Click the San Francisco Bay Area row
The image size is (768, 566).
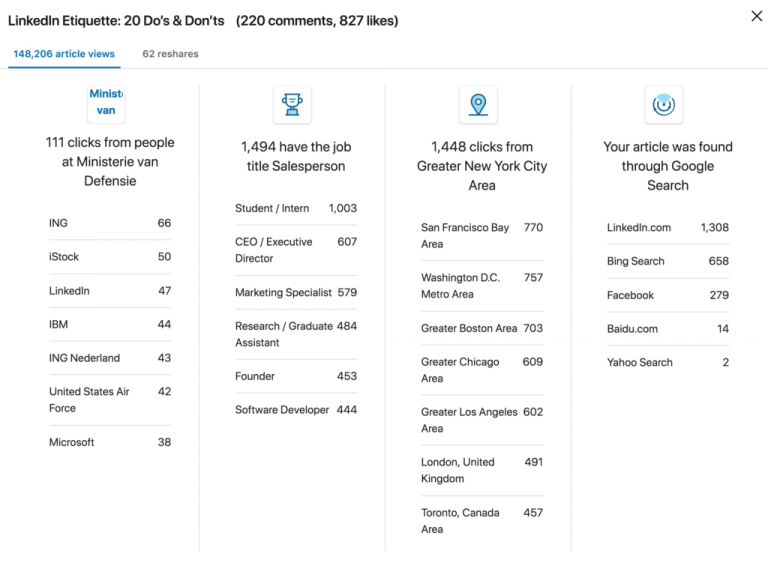[x=481, y=236]
